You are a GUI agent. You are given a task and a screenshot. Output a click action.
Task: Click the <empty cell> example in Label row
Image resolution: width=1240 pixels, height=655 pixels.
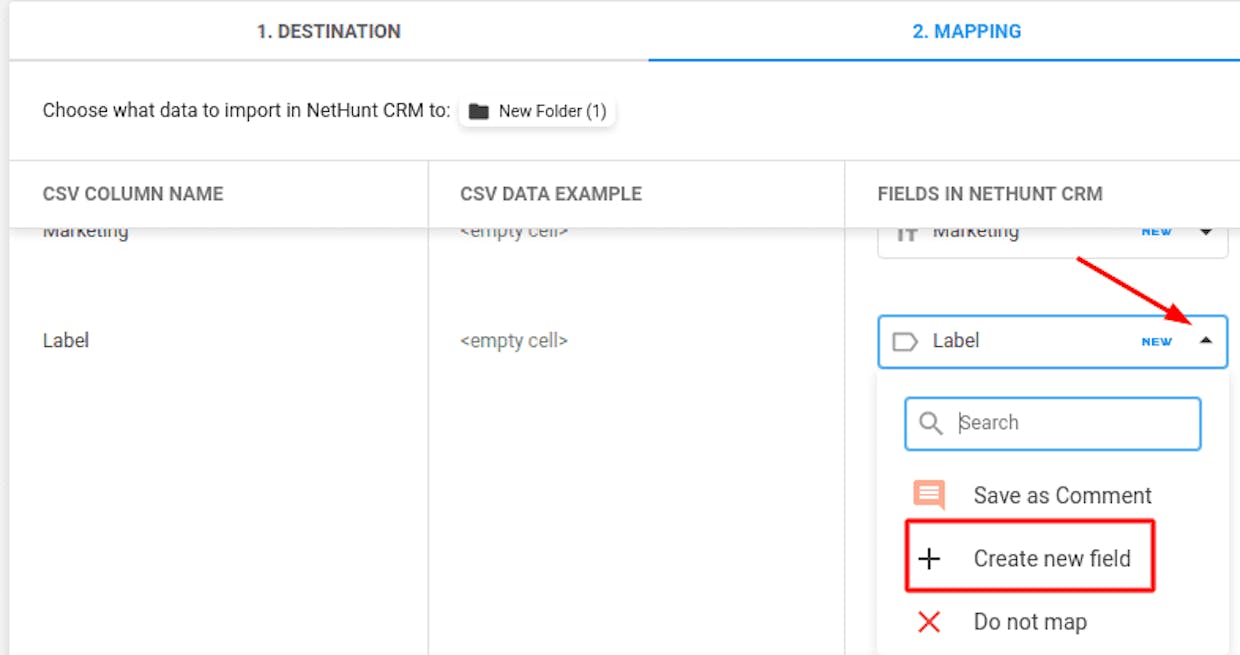tap(514, 341)
